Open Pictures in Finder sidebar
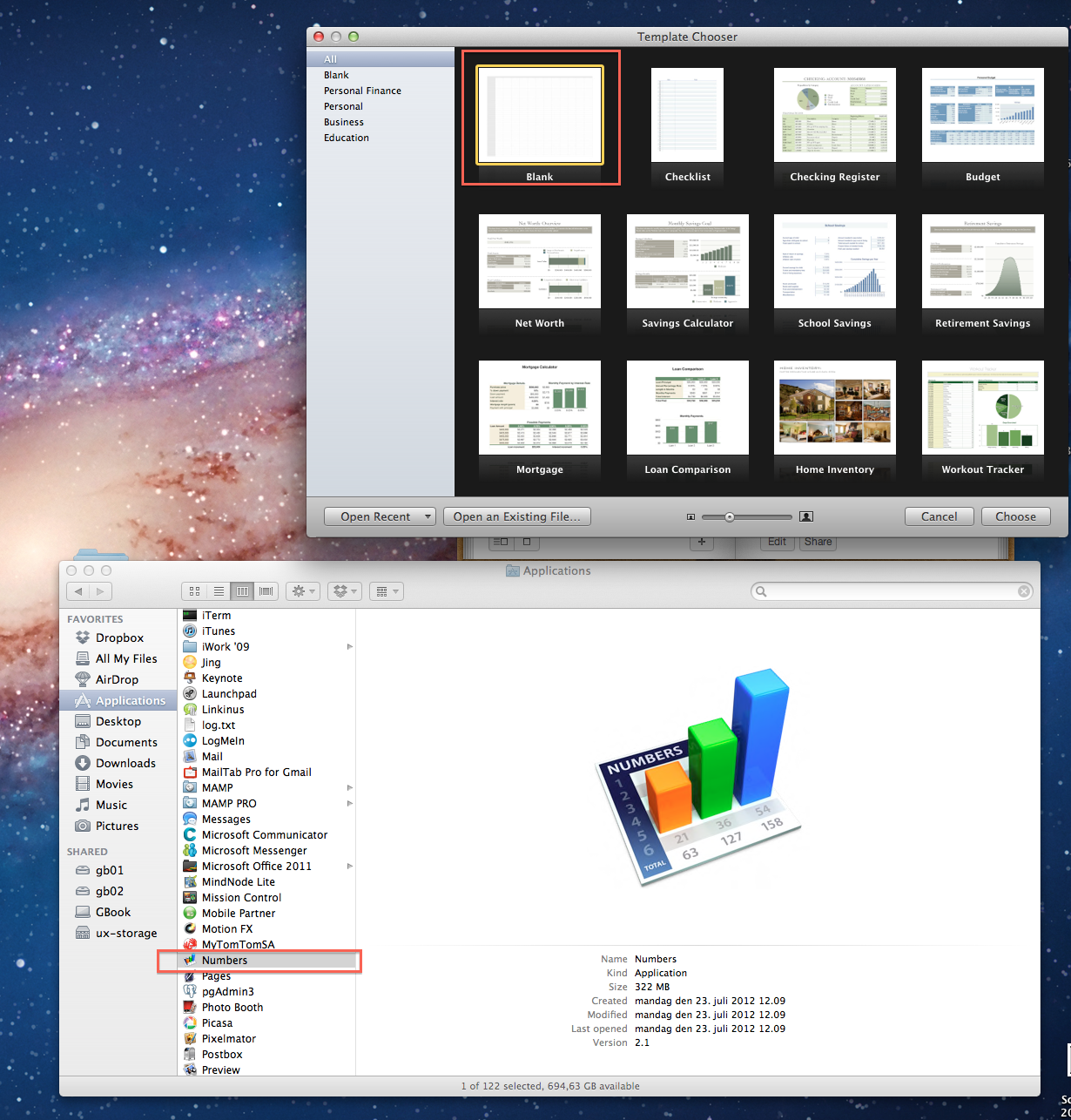Screen dimensions: 1071x1120 [118, 826]
